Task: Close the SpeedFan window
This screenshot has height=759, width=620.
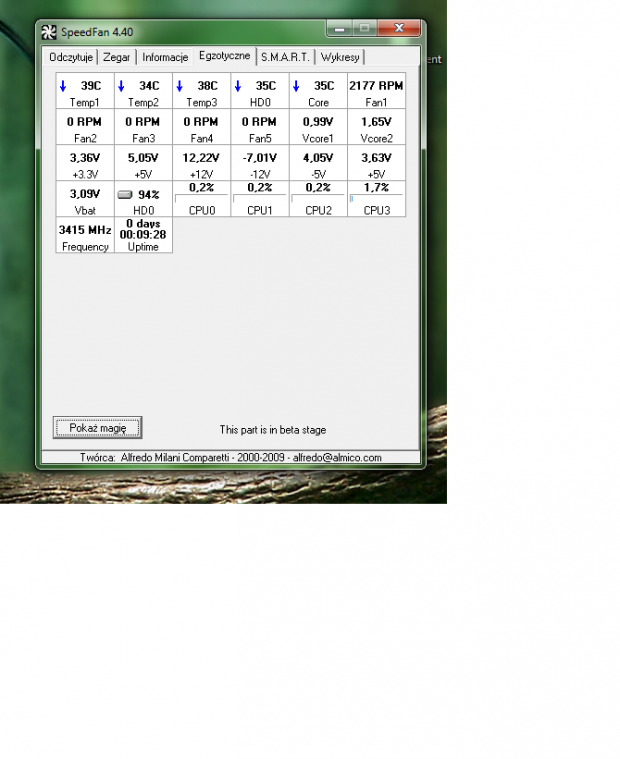Action: pyautogui.click(x=399, y=29)
